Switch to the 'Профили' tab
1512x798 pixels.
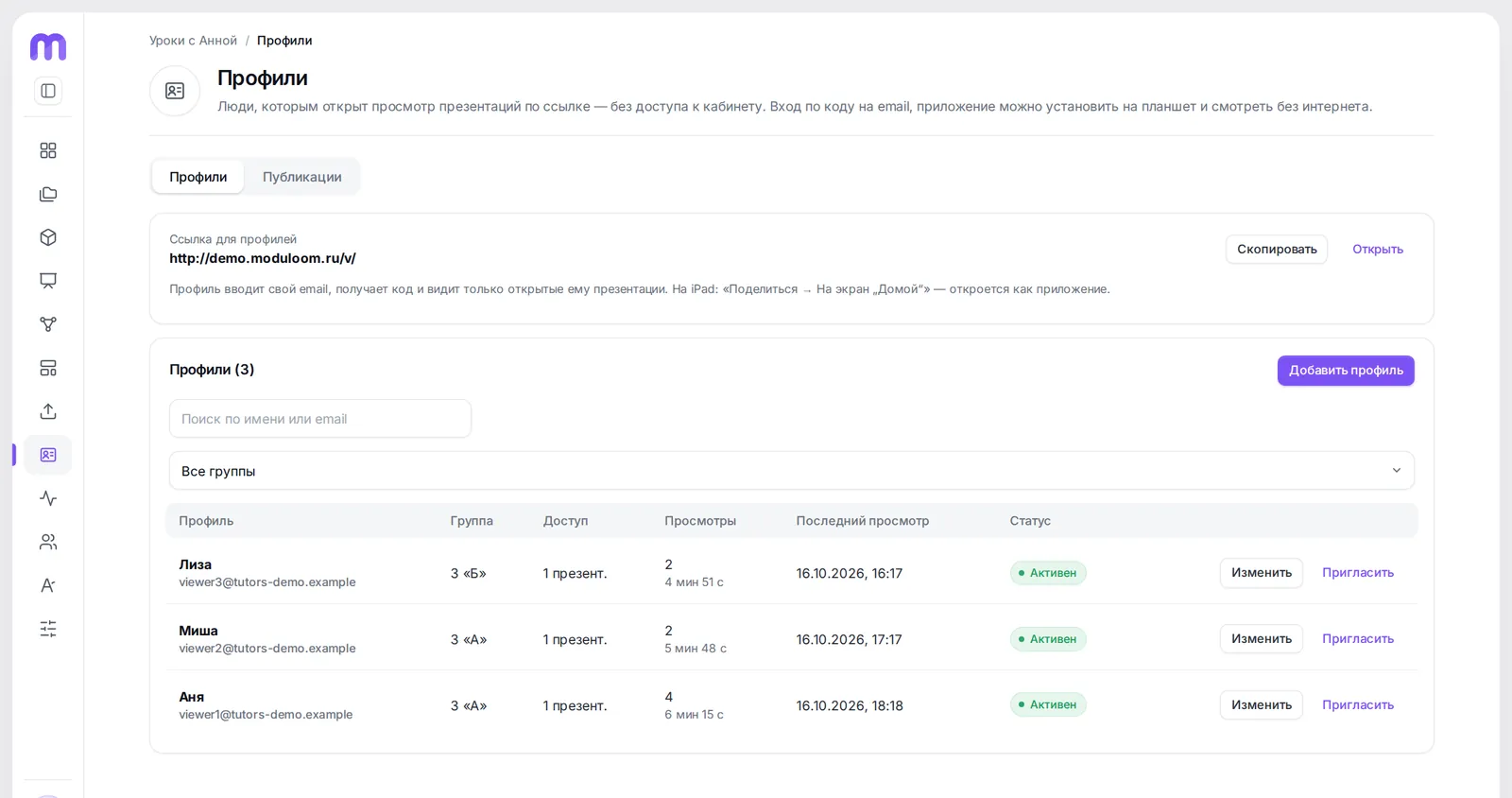[x=198, y=177]
